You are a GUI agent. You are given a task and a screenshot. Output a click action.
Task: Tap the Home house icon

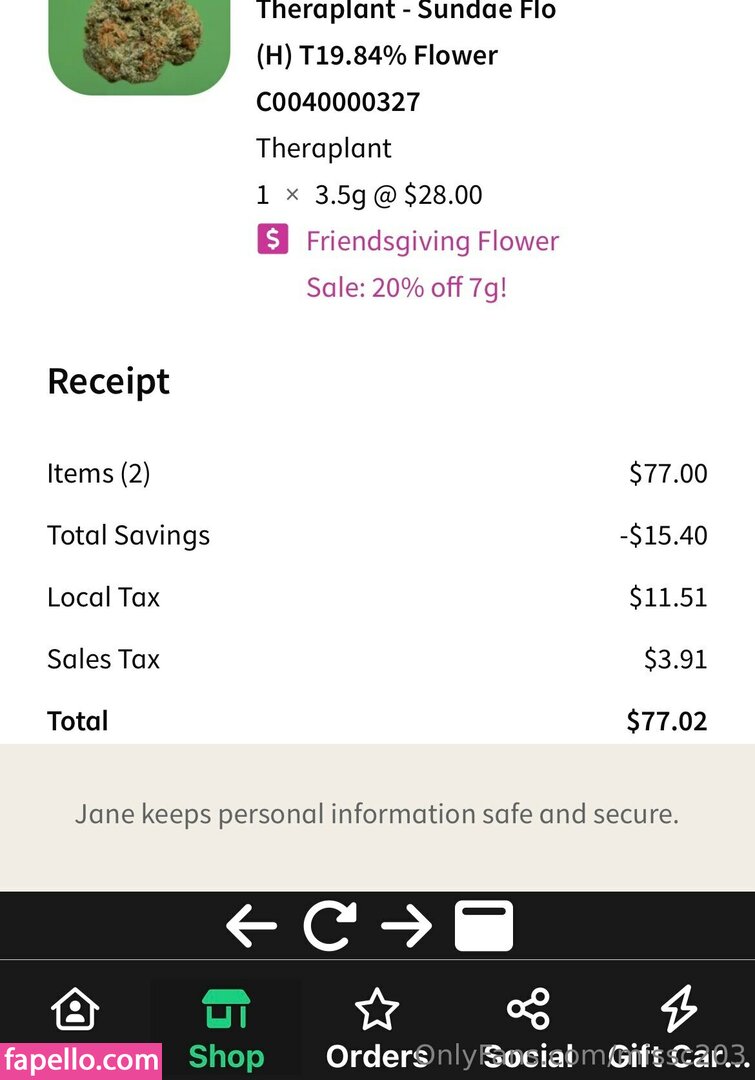(x=75, y=1010)
